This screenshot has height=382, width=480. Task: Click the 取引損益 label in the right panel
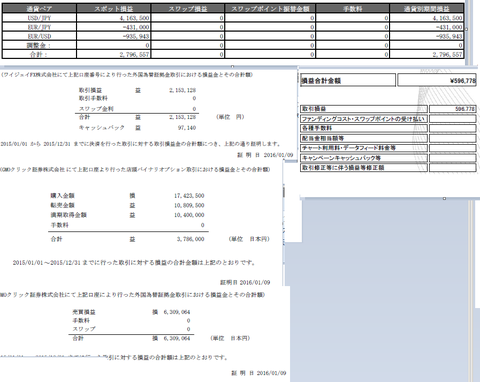coord(364,109)
